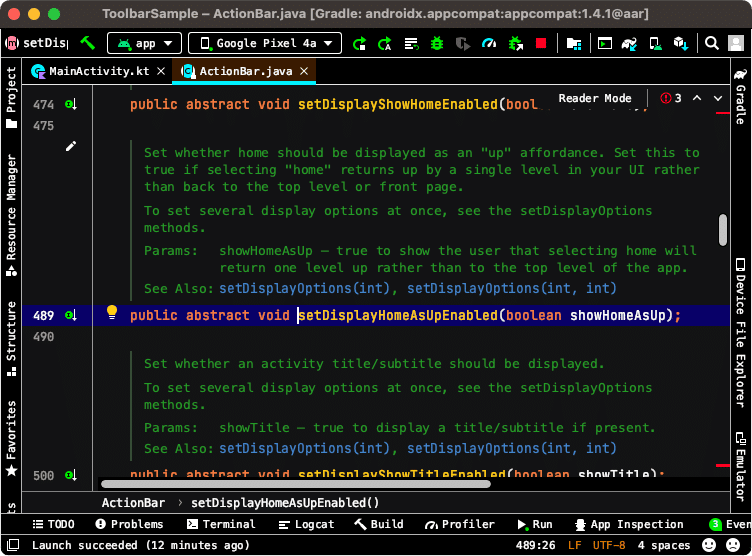Click the happy face feedback icon
752x556 pixels.
709,545
